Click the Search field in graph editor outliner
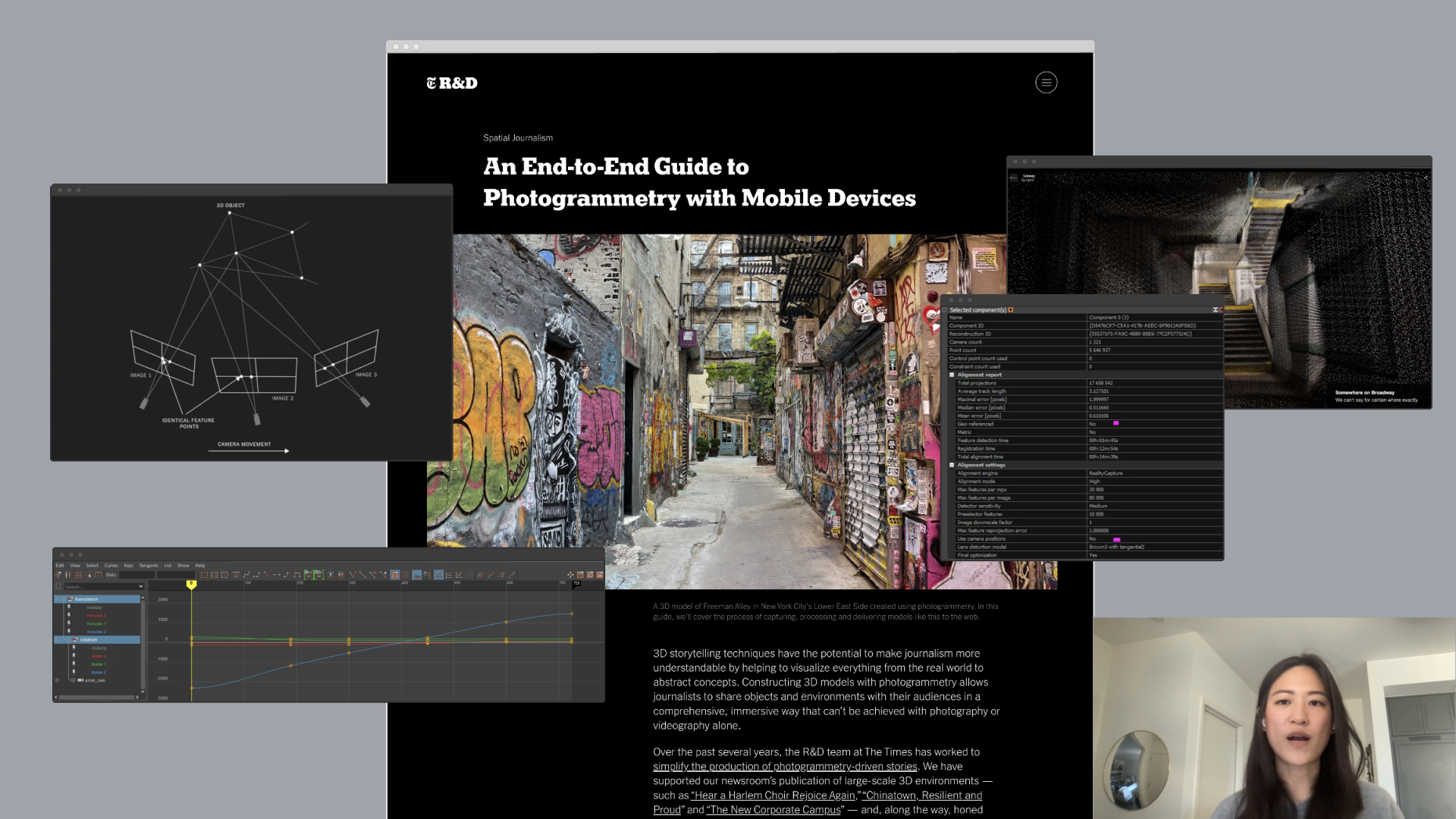The height and width of the screenshot is (819, 1456). (x=99, y=587)
